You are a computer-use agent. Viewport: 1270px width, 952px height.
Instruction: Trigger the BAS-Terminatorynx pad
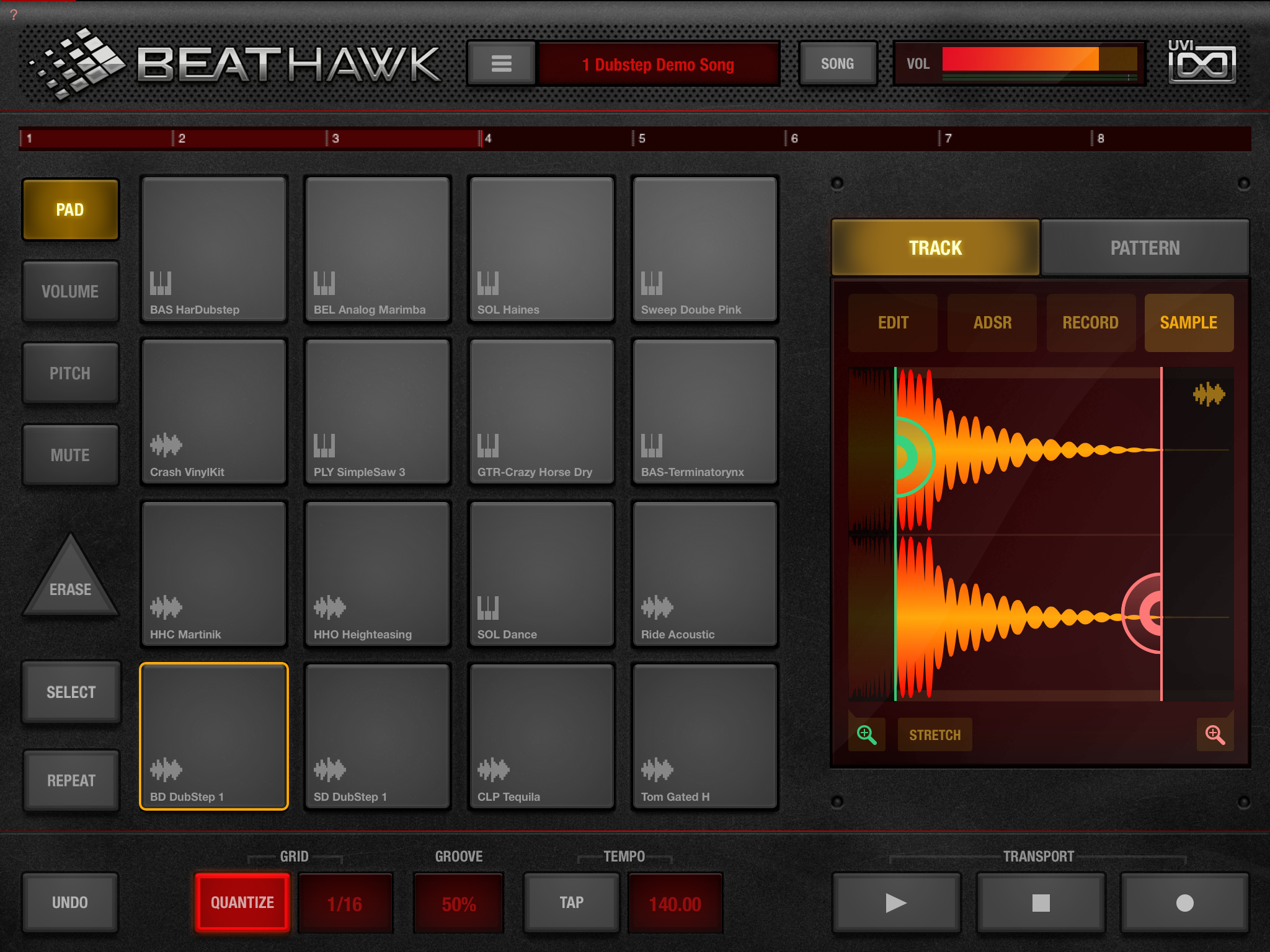[705, 411]
